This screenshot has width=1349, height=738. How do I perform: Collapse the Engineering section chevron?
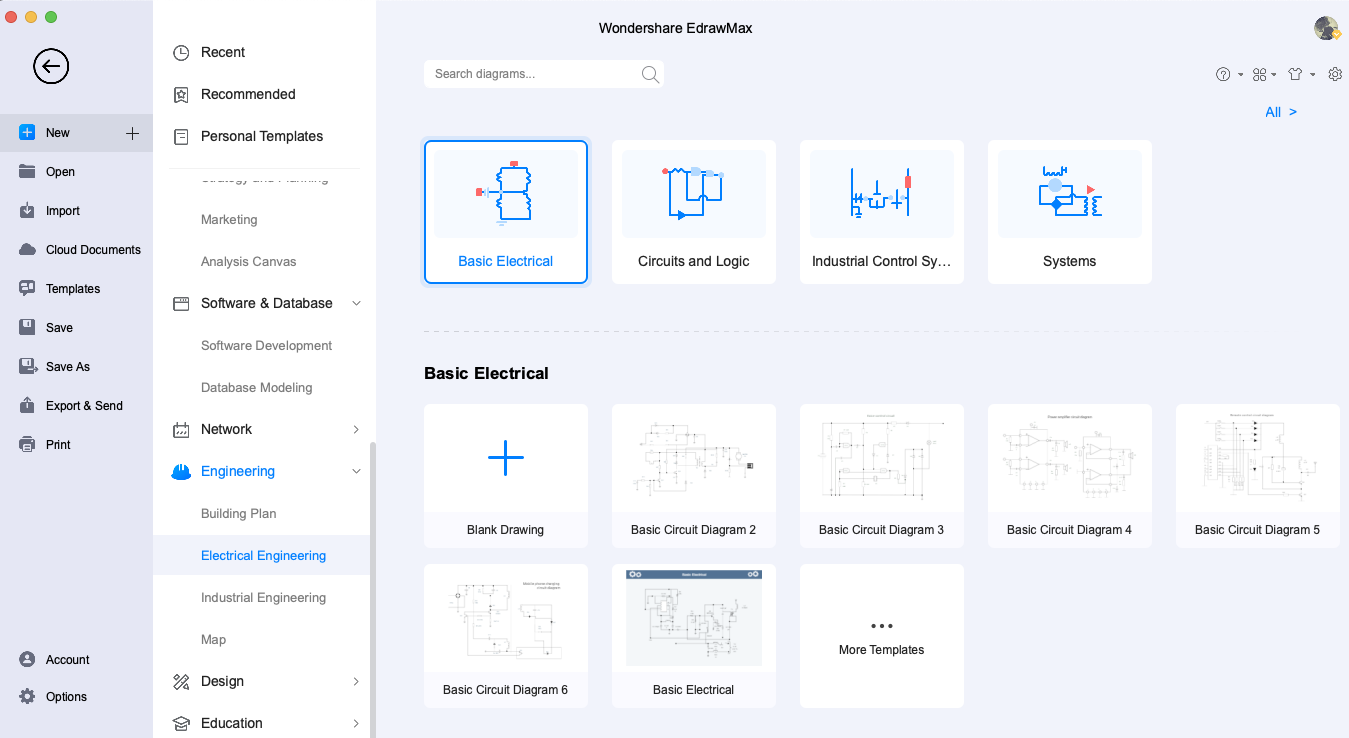coord(357,472)
